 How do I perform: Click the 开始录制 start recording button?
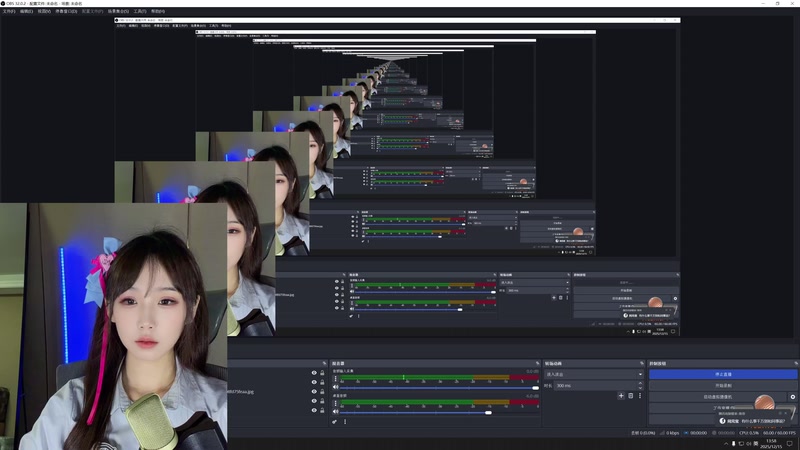point(723,386)
